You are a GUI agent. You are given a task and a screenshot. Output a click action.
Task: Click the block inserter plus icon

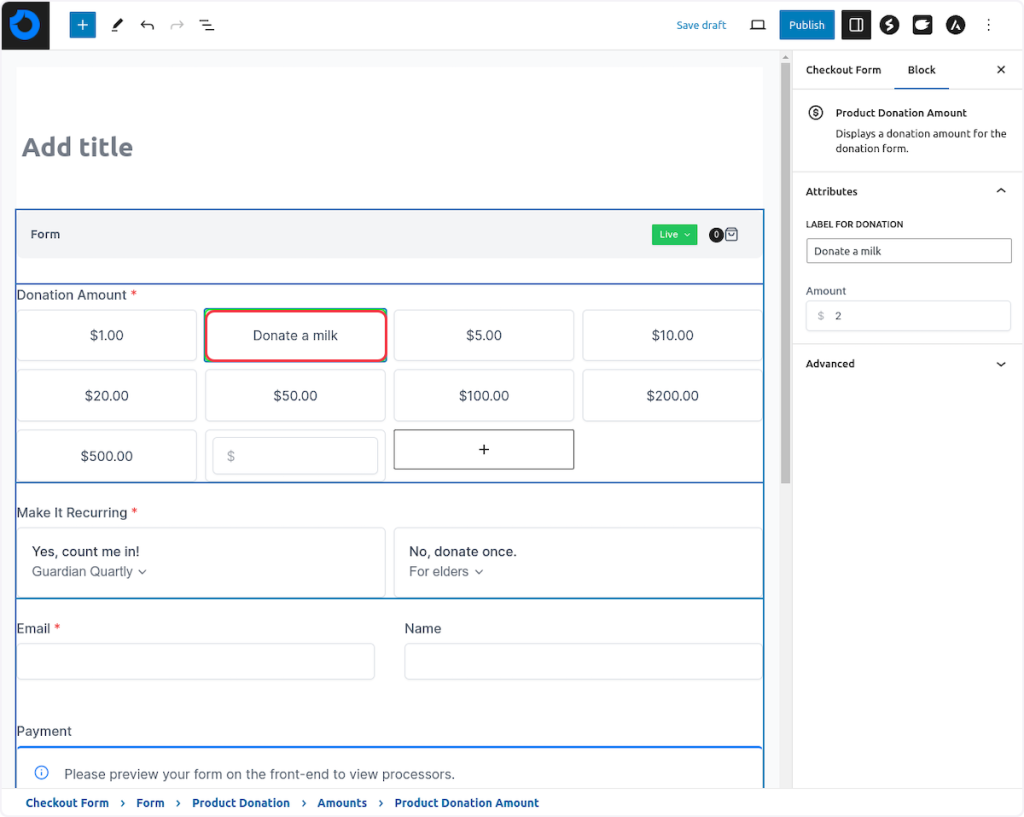82,25
